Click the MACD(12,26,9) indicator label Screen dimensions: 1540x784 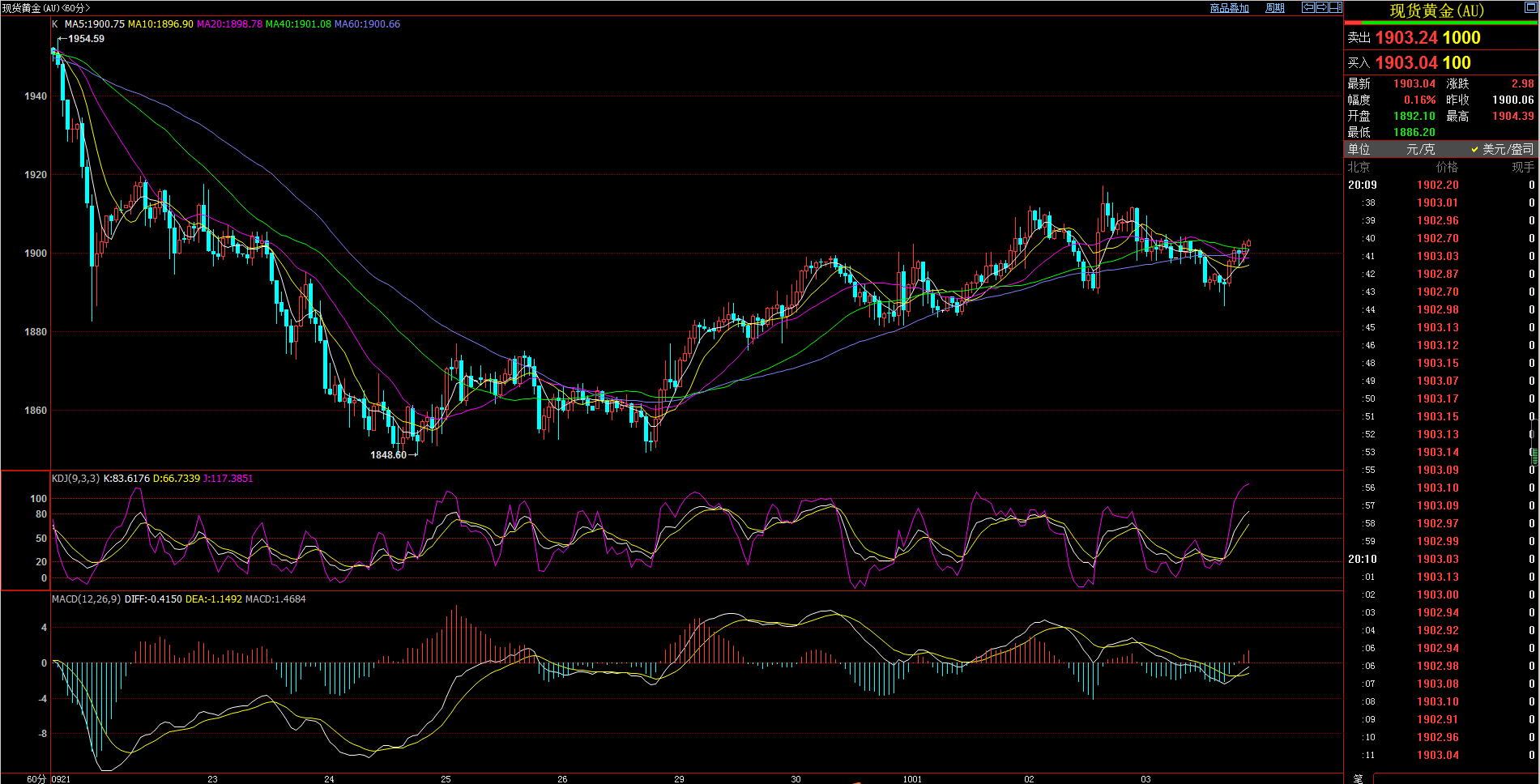(86, 599)
